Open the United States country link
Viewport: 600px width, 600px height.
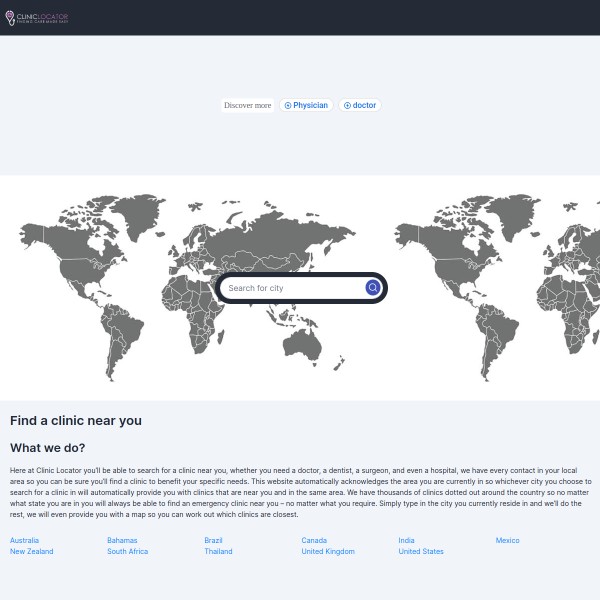pos(421,551)
